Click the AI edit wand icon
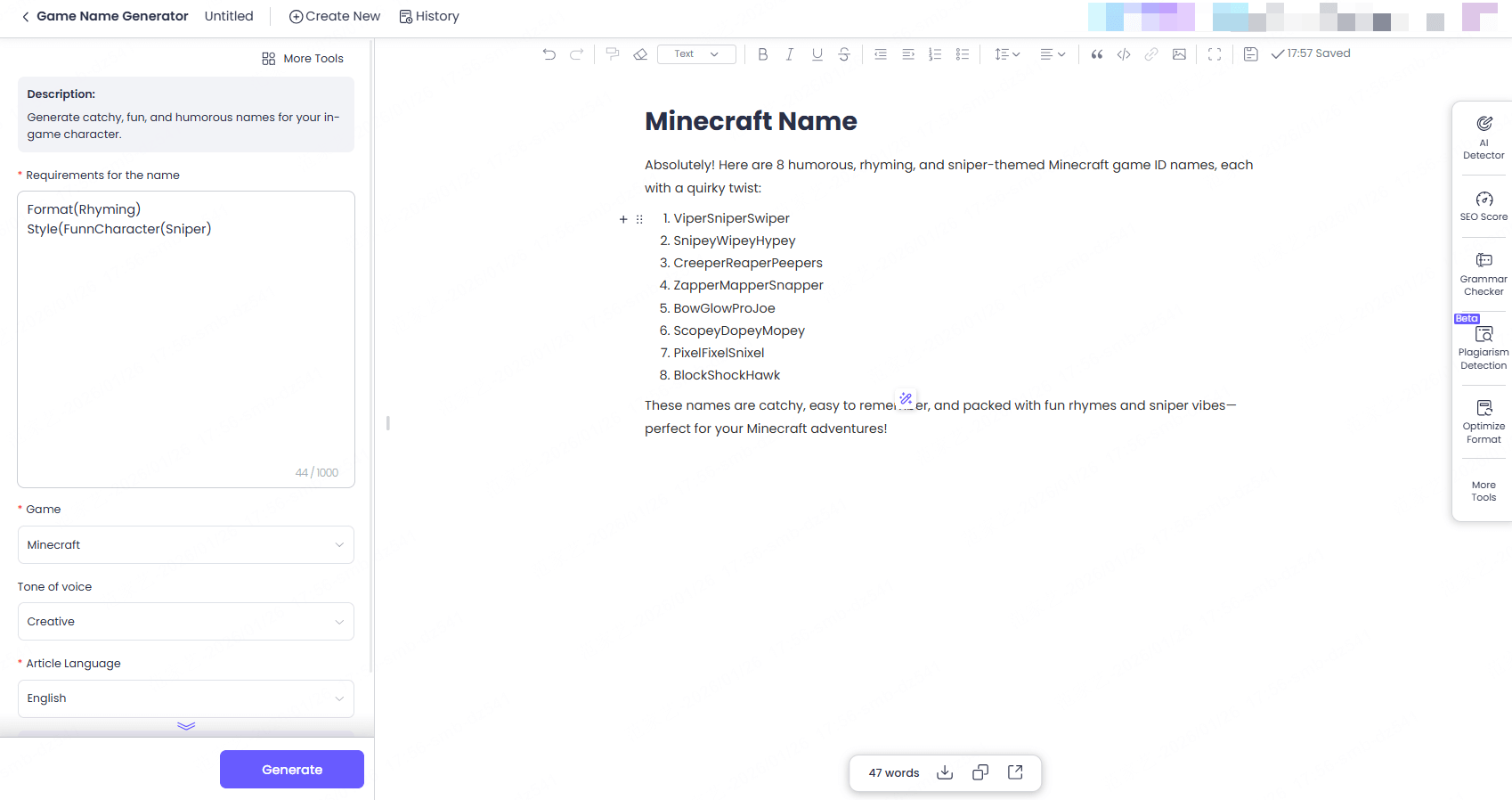The image size is (1512, 800). pos(906,398)
